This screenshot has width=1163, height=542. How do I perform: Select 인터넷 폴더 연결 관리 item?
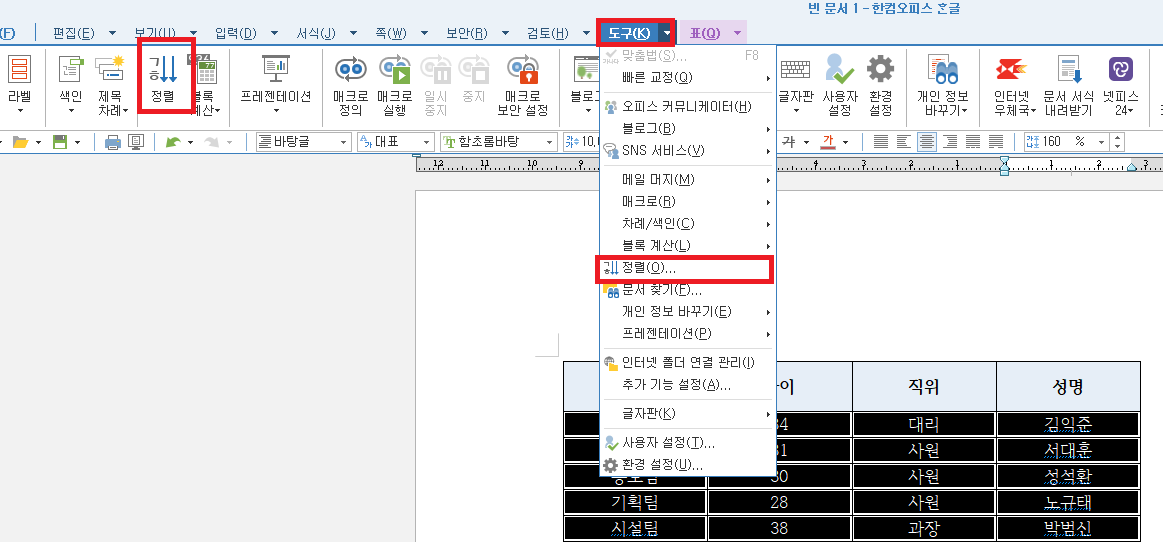(687, 363)
